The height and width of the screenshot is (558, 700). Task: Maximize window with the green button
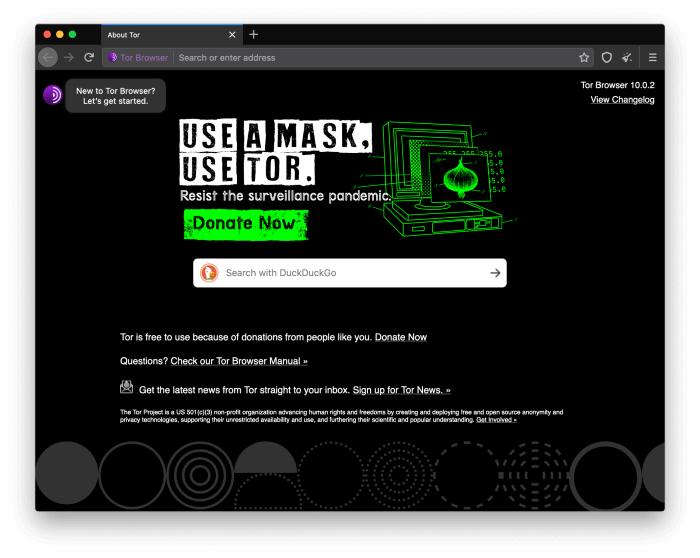click(72, 34)
